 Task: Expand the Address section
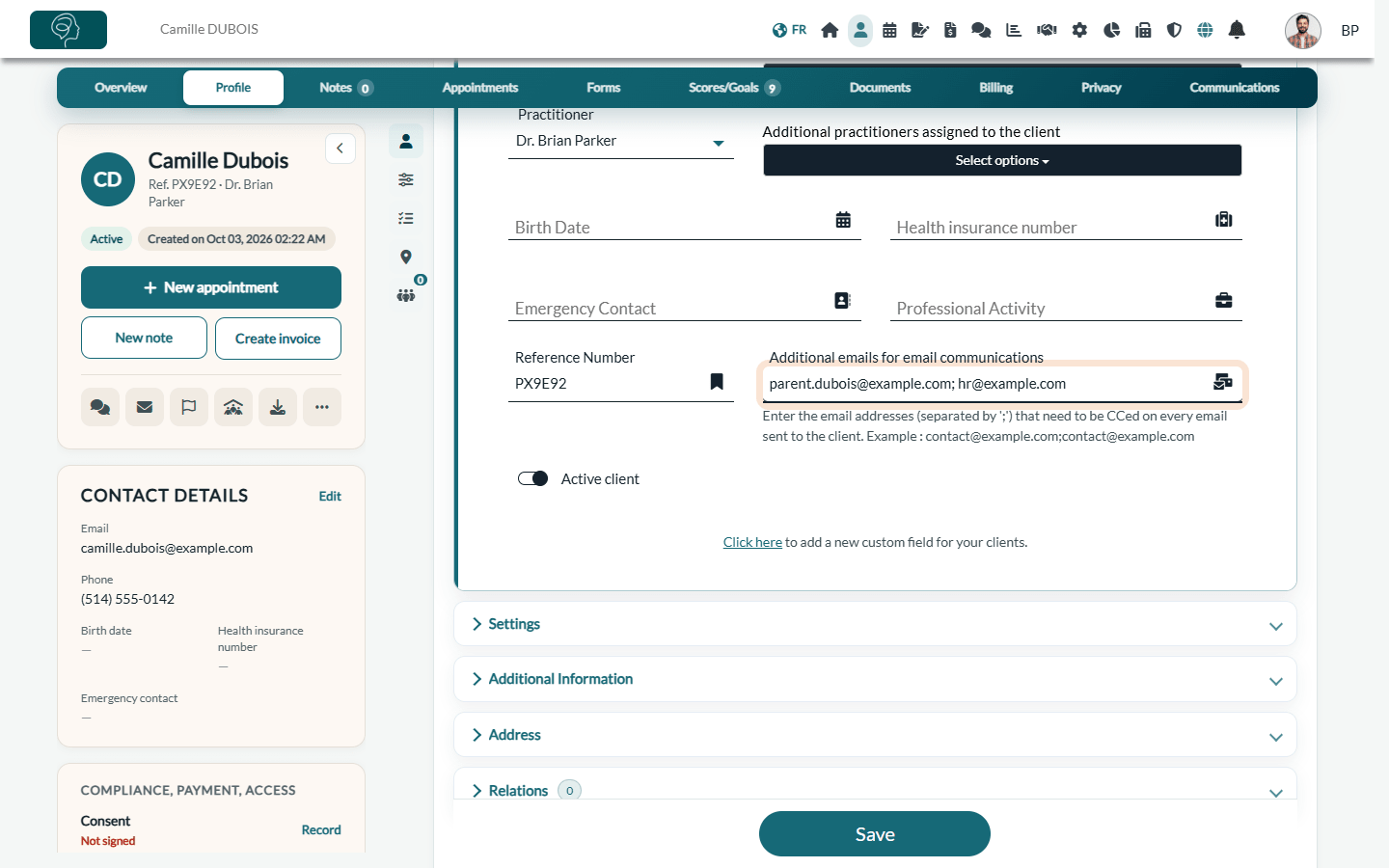pyautogui.click(x=875, y=735)
